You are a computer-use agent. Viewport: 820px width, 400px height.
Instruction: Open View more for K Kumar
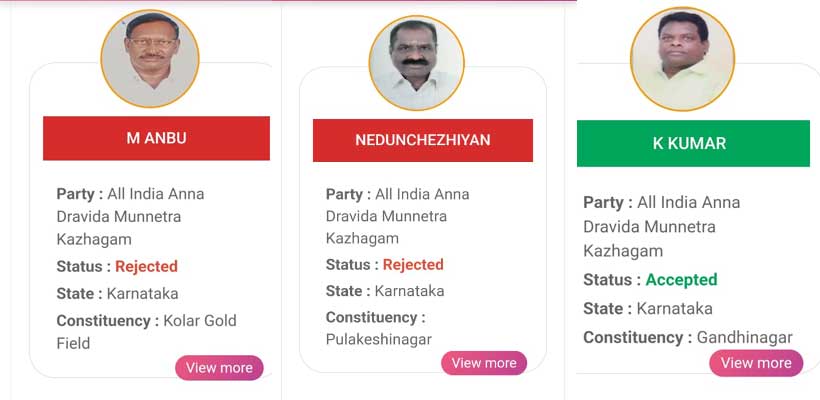point(756,363)
